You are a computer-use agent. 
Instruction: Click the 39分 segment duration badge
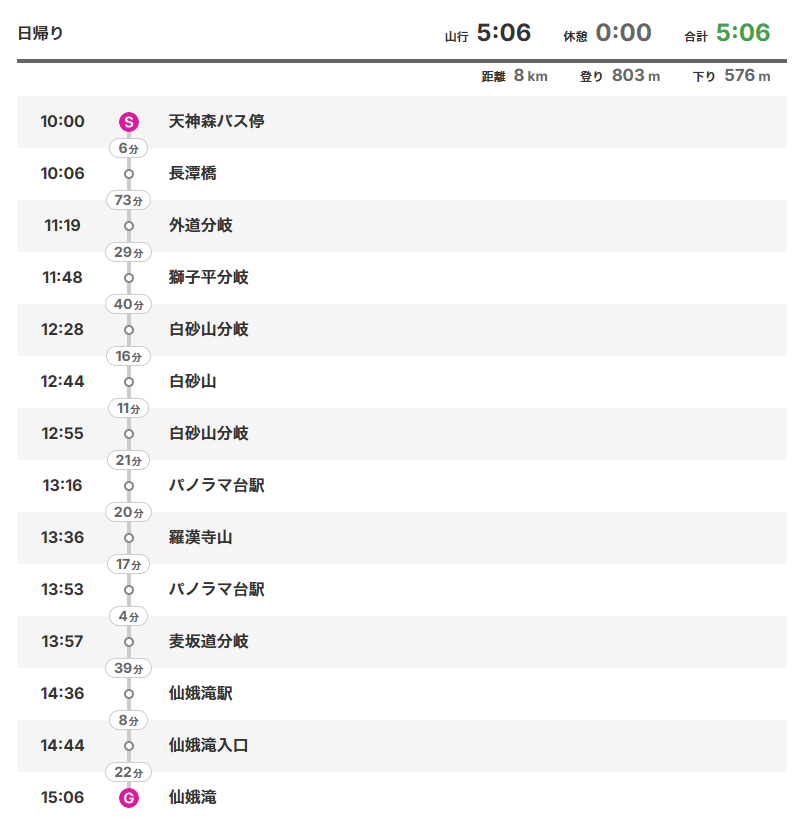click(128, 668)
